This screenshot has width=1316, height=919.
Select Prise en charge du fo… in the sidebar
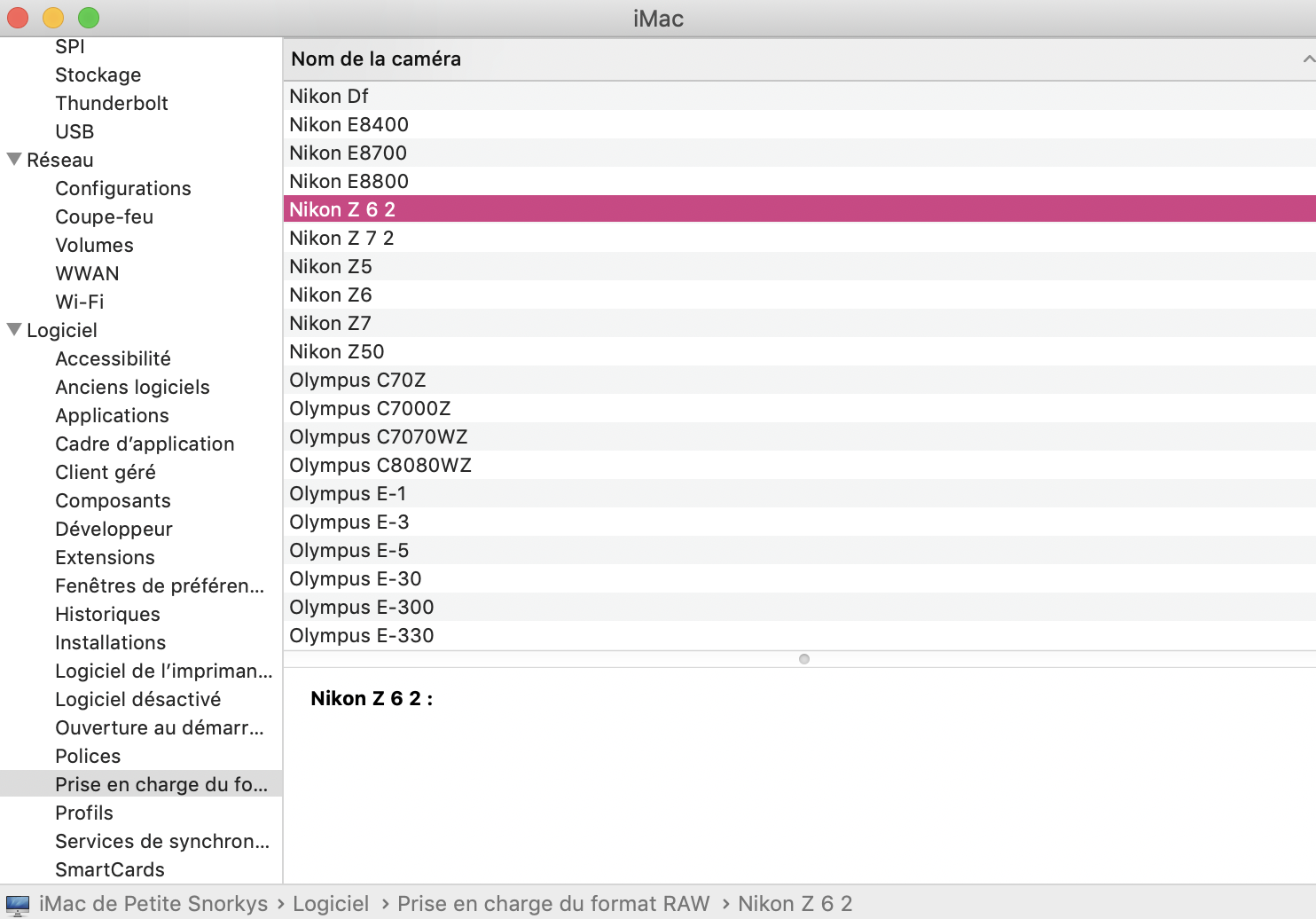(141, 784)
